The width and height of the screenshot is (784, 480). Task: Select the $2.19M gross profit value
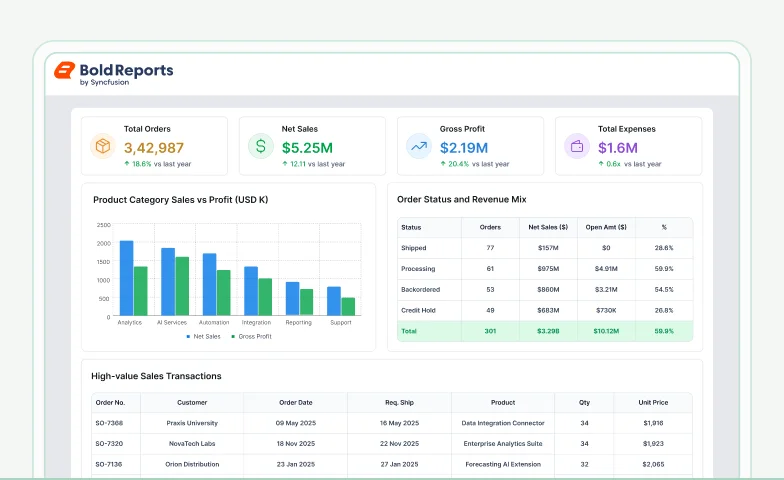464,148
